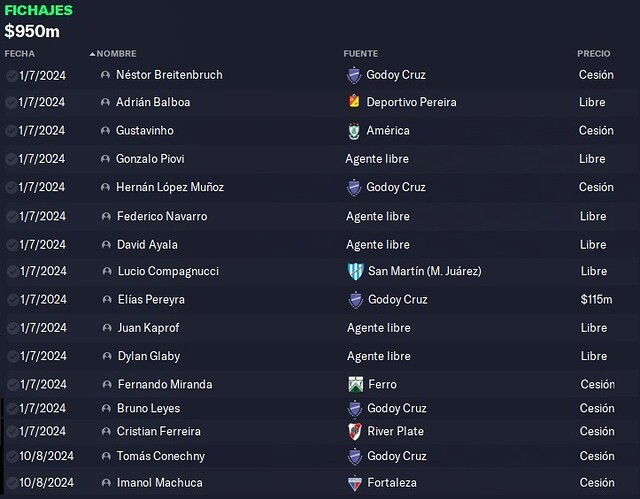Toggle the check circle for Néstor Breitenbruch

[x=11, y=75]
